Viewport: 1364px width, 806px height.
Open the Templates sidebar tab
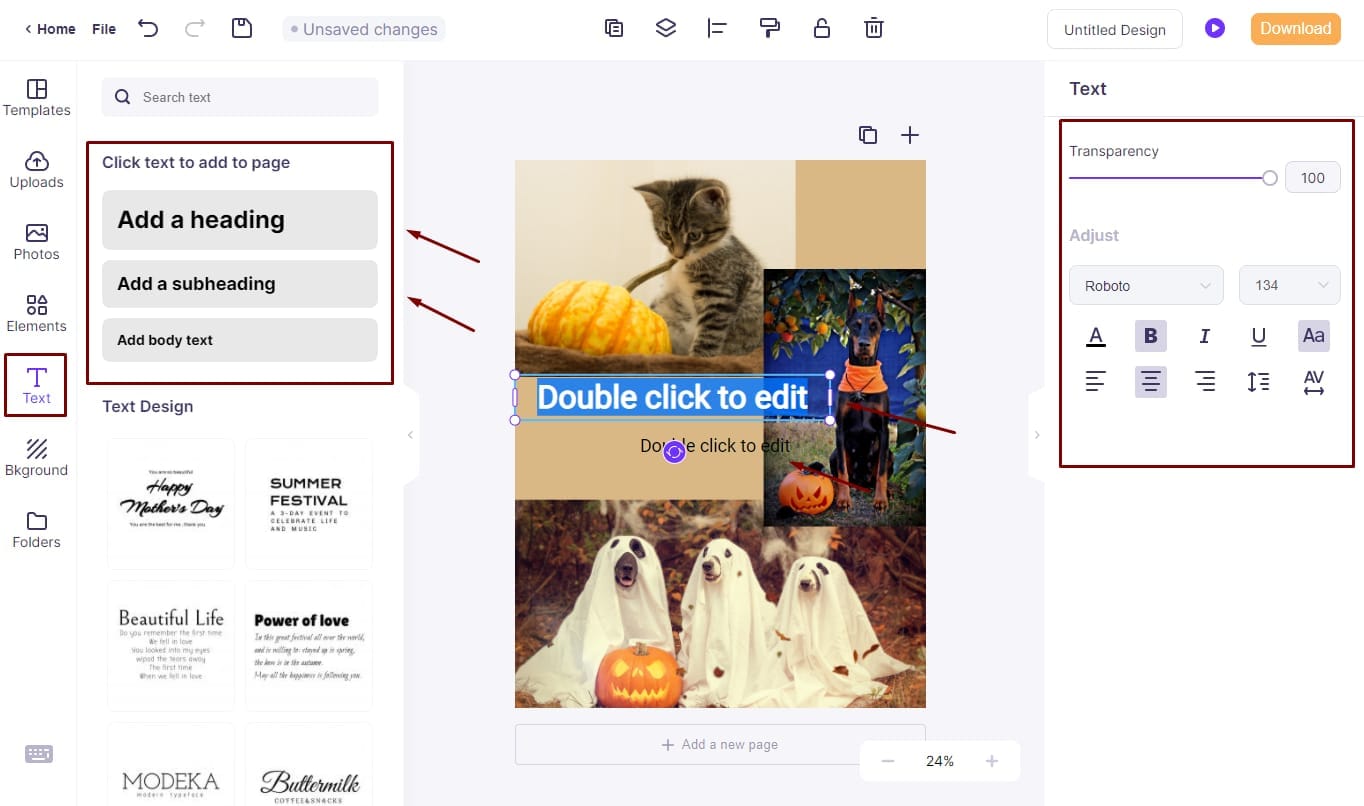pyautogui.click(x=37, y=98)
